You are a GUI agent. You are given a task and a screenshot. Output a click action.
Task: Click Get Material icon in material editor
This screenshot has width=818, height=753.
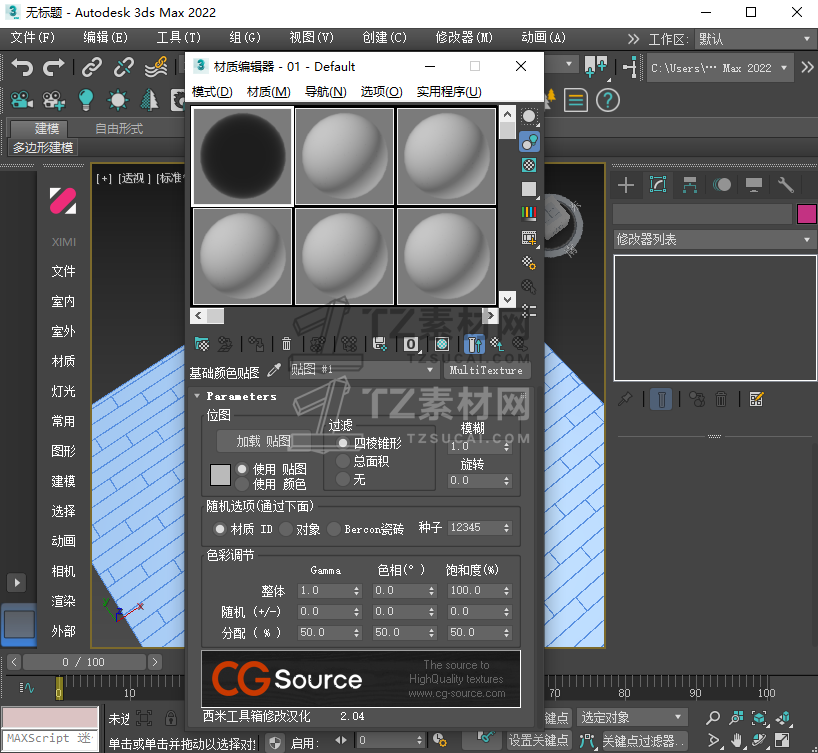click(202, 344)
